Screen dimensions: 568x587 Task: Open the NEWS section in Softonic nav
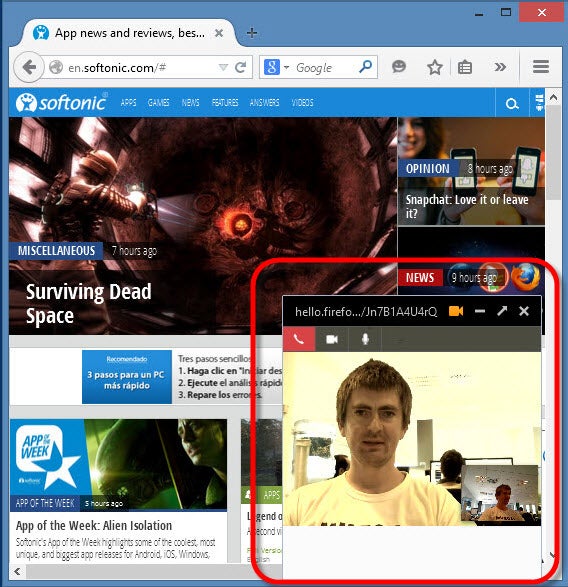(x=191, y=103)
